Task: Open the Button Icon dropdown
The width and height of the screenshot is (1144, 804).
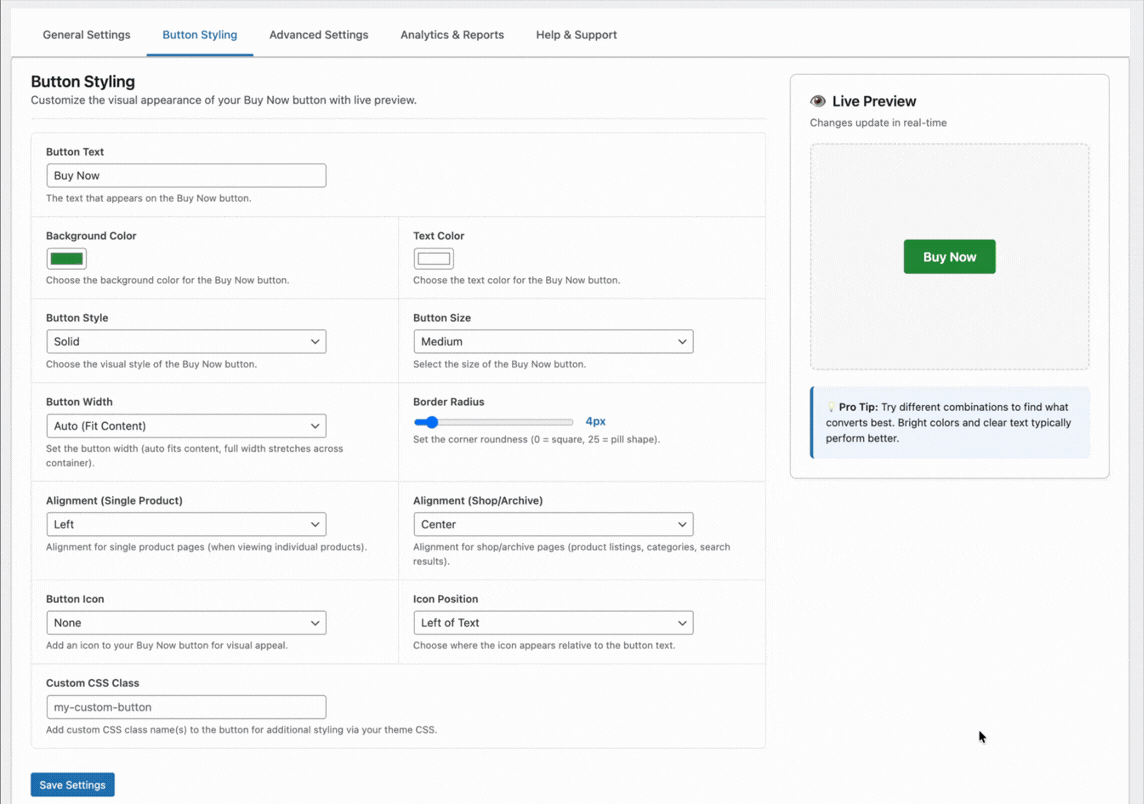Action: click(x=186, y=622)
